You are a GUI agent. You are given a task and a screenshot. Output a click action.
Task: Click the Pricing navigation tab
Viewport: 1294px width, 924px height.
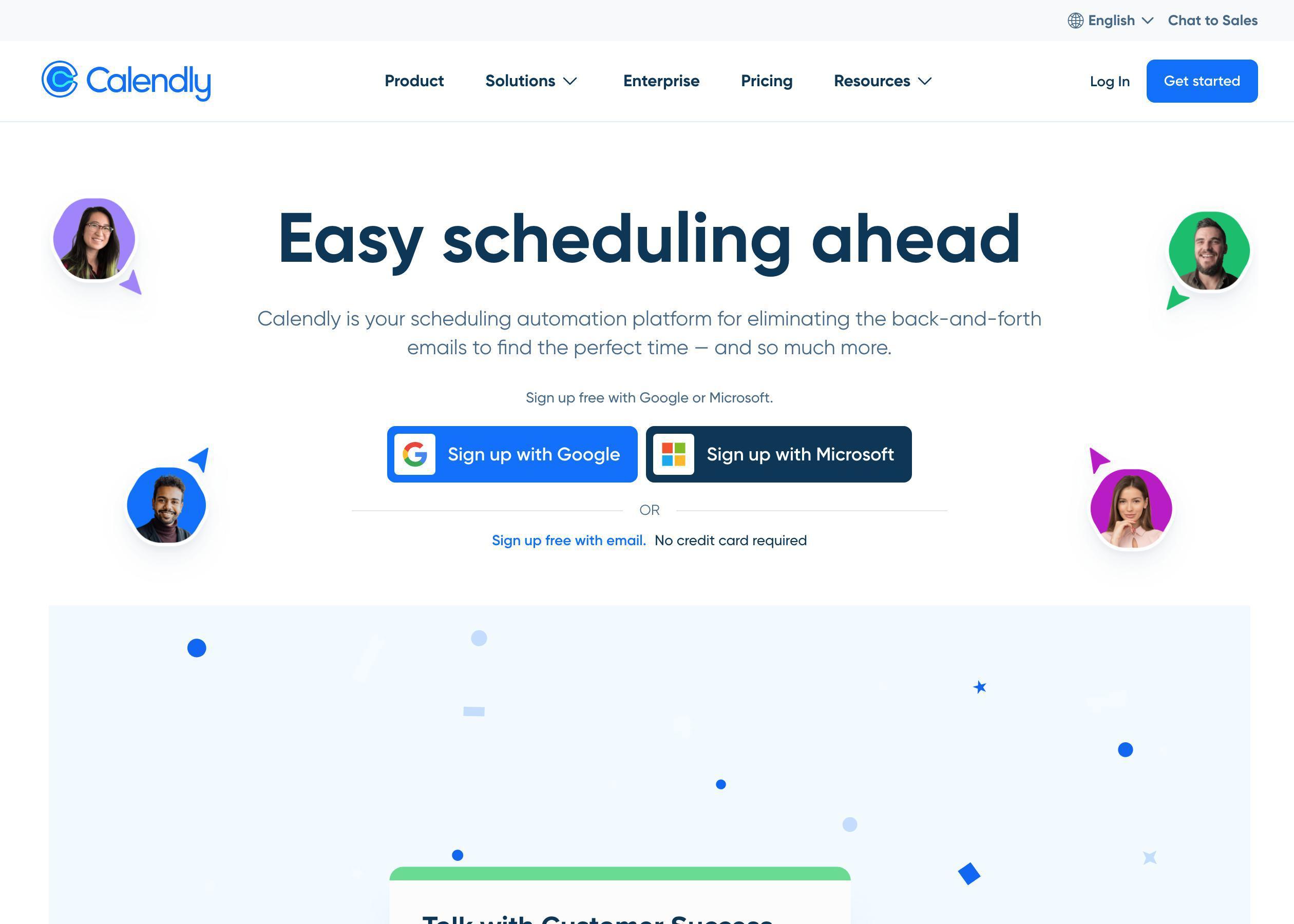tap(767, 81)
